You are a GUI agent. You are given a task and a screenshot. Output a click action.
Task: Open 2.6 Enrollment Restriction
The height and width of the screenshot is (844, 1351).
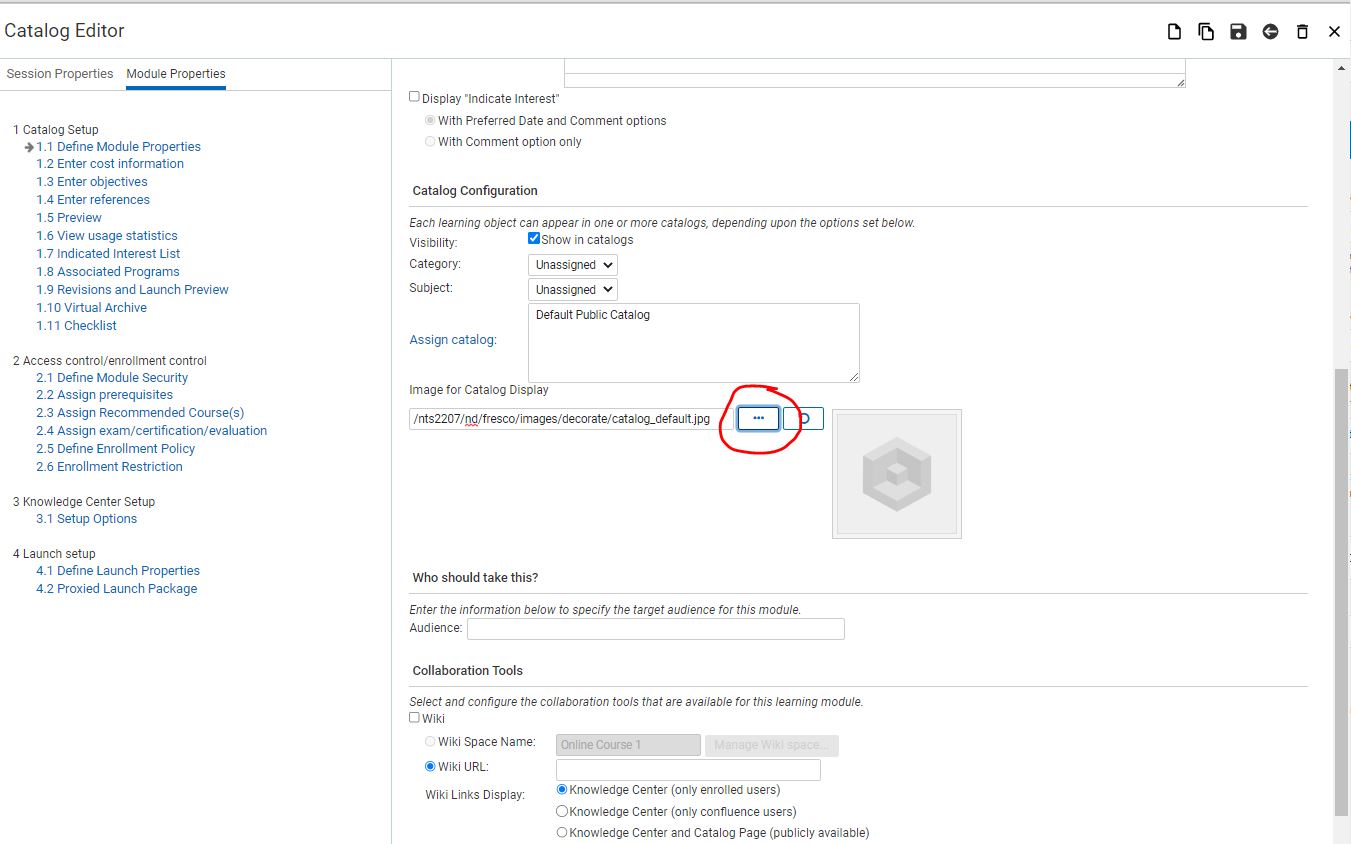(x=110, y=467)
